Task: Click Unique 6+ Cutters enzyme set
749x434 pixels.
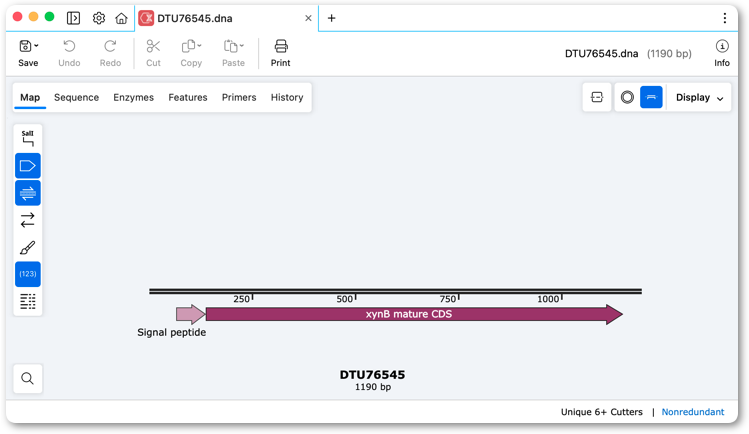Action: click(601, 412)
